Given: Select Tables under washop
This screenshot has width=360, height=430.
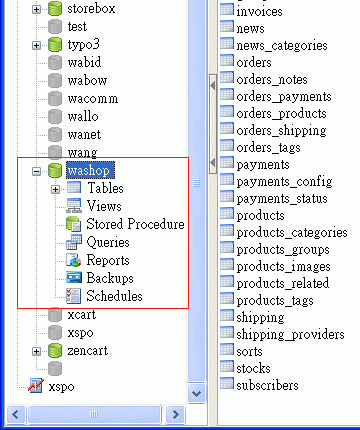Looking at the screenshot, I should 105,188.
